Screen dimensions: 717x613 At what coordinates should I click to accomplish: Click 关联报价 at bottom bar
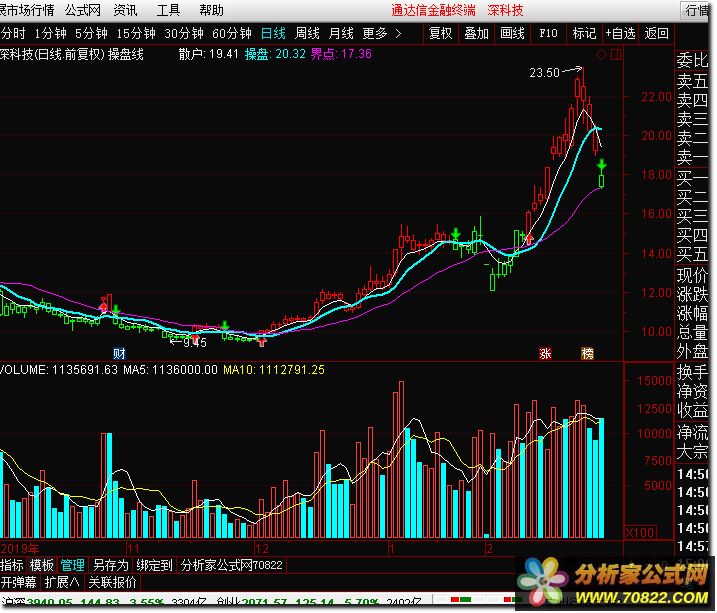coord(112,581)
